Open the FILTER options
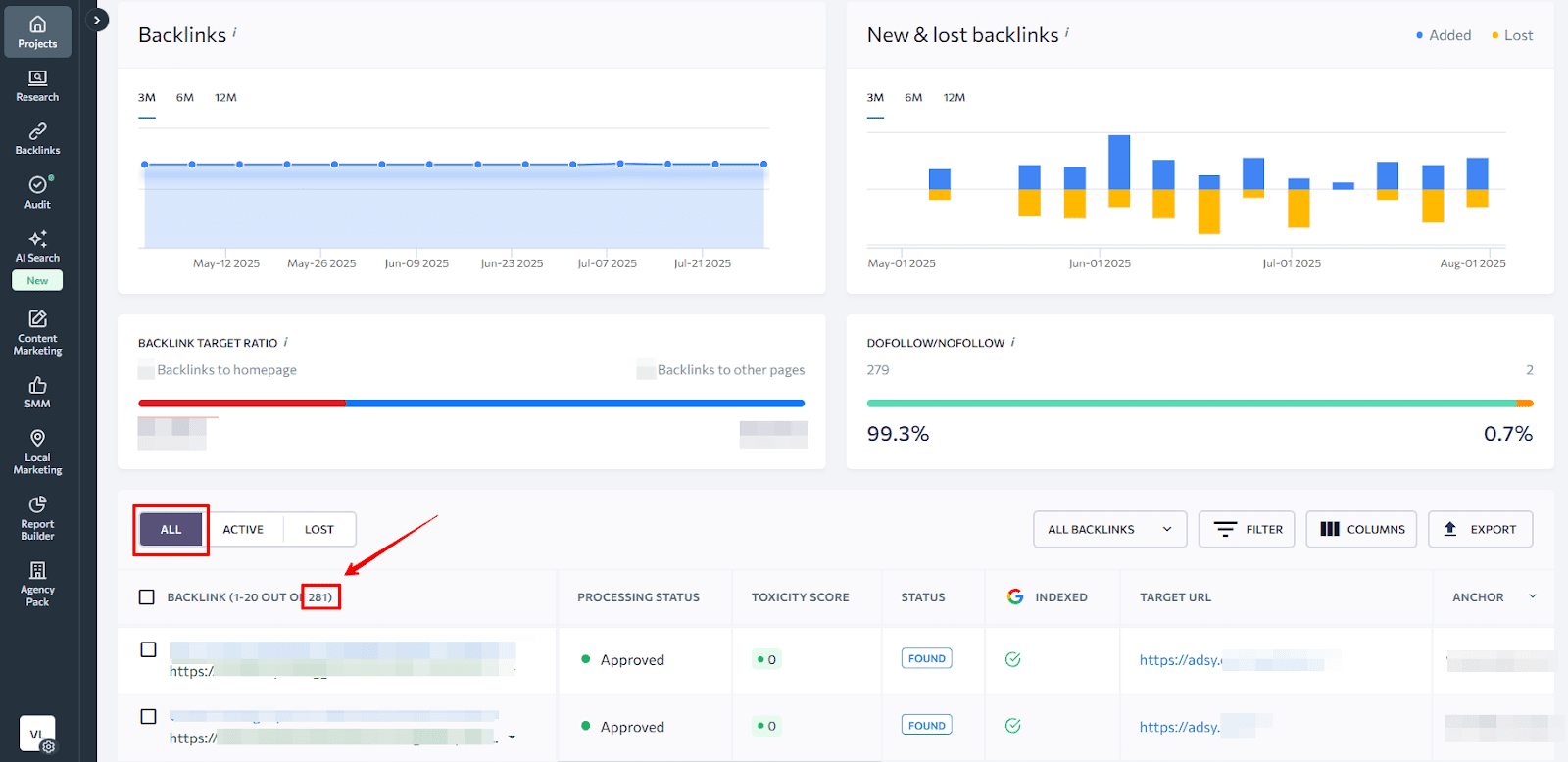 click(x=1247, y=530)
